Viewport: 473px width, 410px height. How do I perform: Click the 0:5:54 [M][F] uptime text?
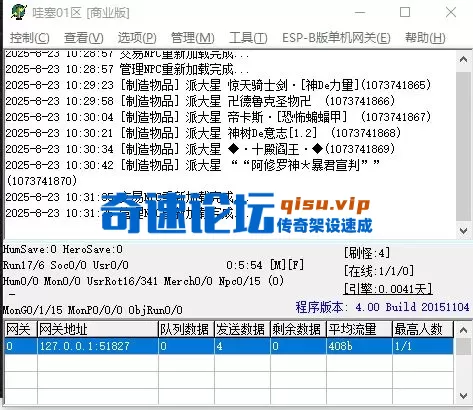[265, 265]
